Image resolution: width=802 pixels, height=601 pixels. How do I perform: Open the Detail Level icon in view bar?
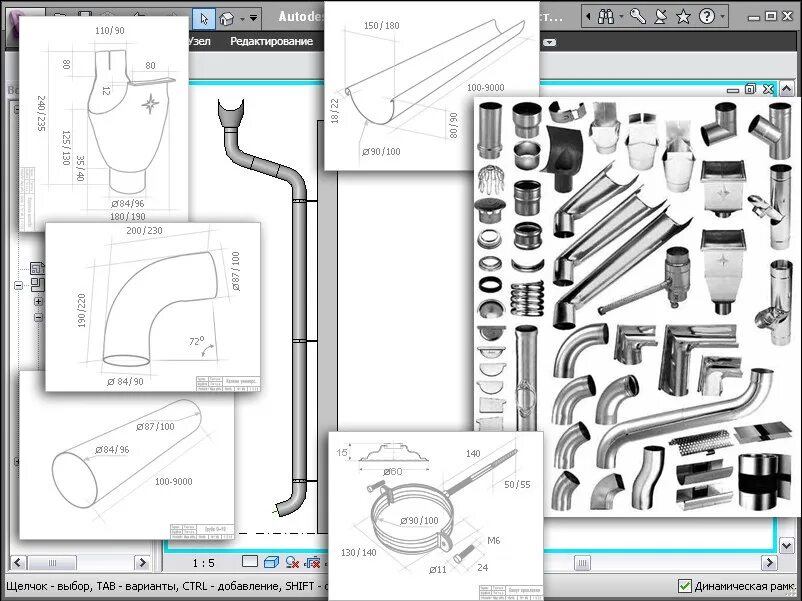pos(250,562)
